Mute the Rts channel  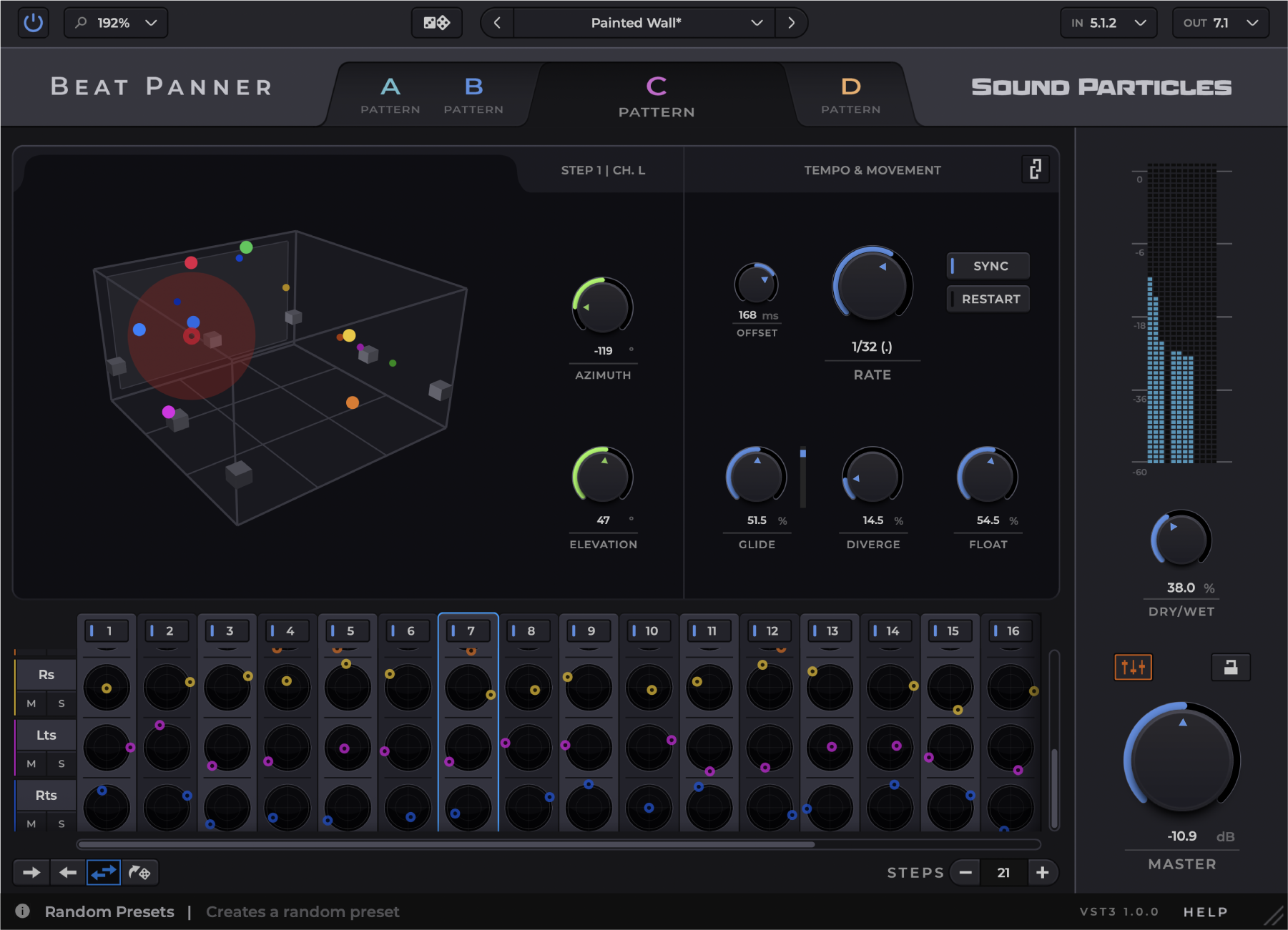31,823
